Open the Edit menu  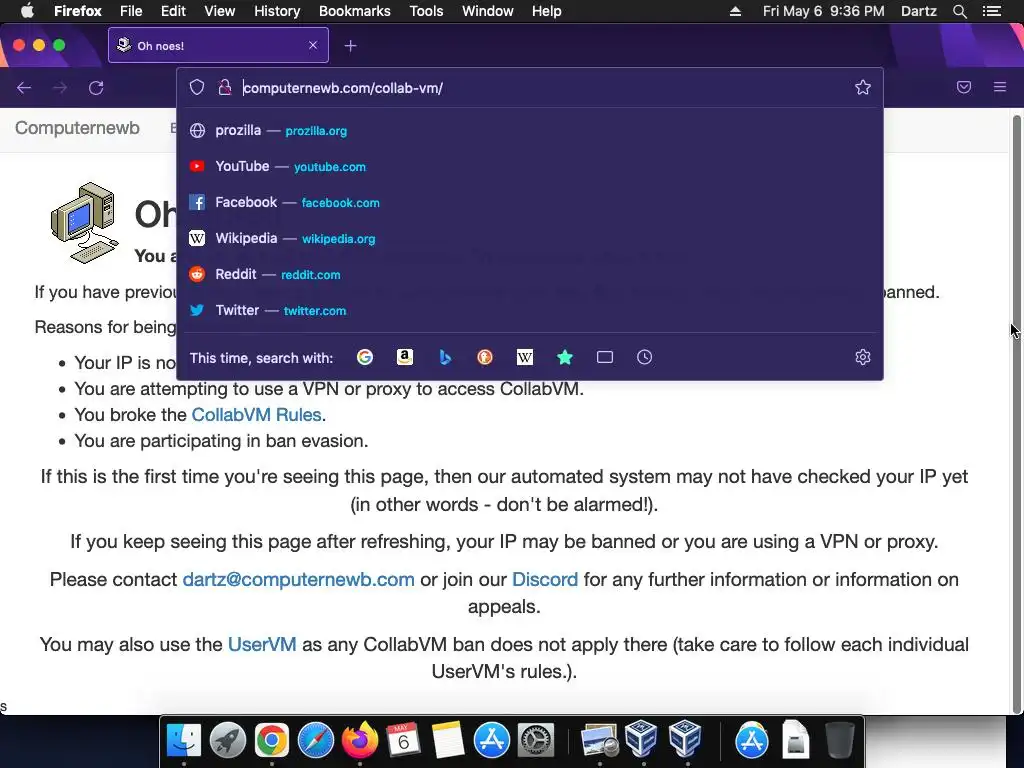coord(173,11)
